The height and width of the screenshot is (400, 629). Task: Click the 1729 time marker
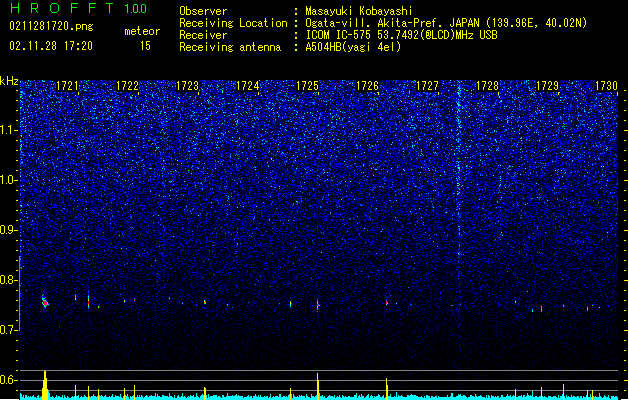pyautogui.click(x=548, y=86)
